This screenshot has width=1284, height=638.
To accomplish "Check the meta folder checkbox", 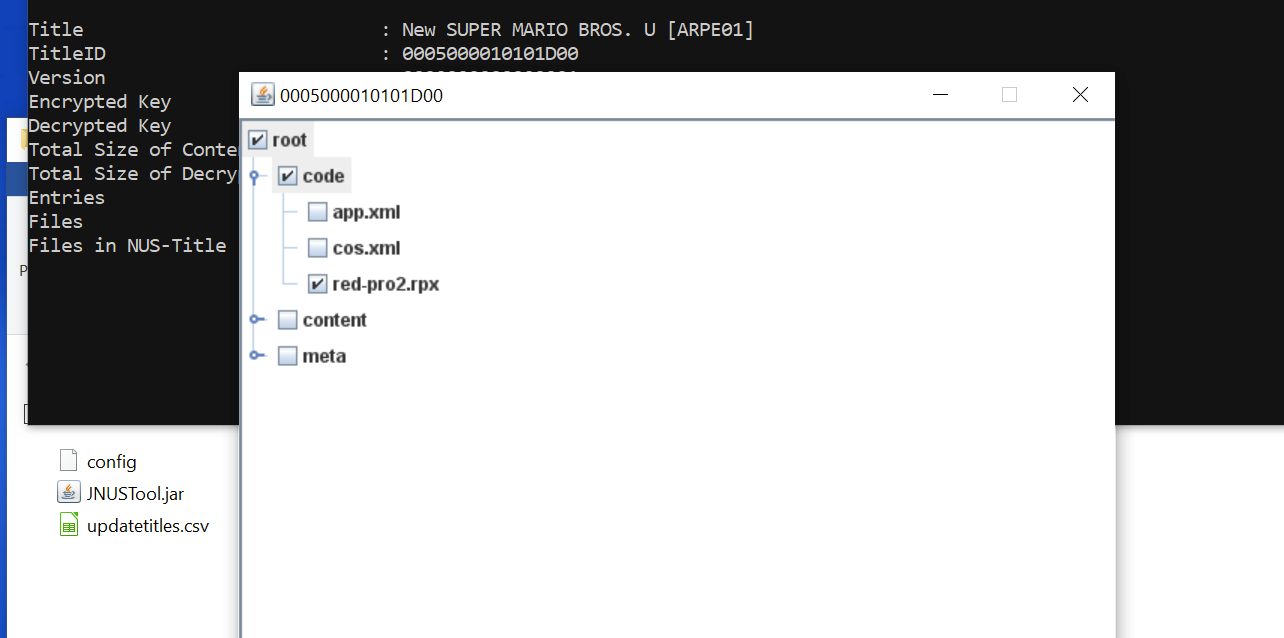I will pyautogui.click(x=288, y=356).
